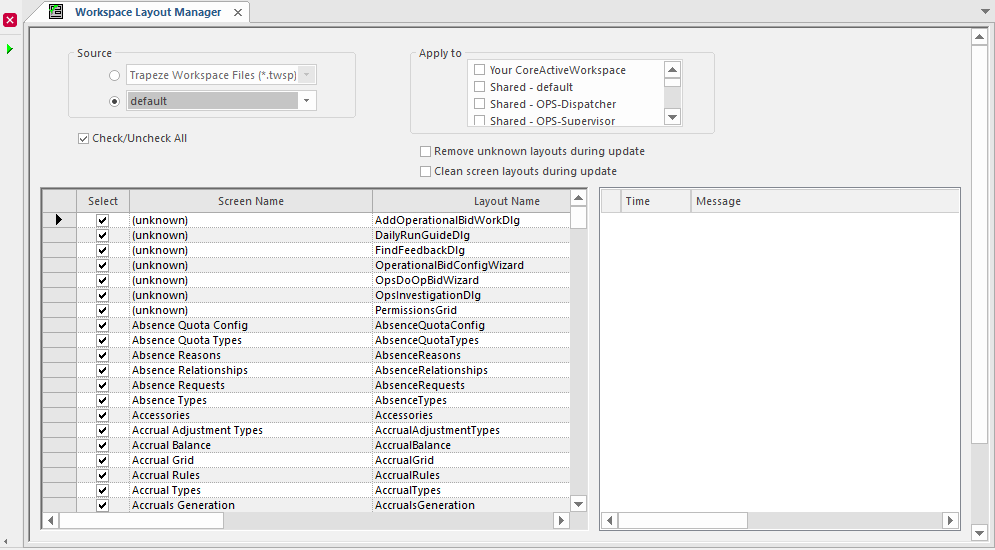995x550 pixels.
Task: Click the layout grid scroll-down arrow
Action: (578, 503)
